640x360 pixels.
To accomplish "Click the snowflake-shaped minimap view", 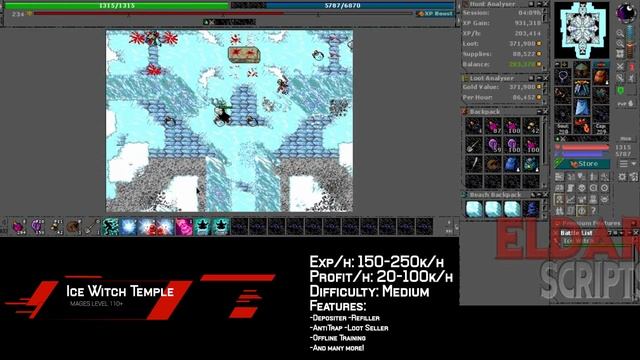I will coord(582,29).
